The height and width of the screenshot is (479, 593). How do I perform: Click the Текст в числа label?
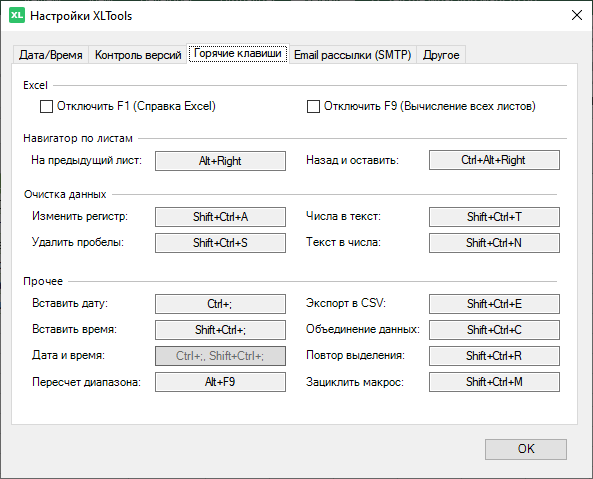pyautogui.click(x=343, y=242)
